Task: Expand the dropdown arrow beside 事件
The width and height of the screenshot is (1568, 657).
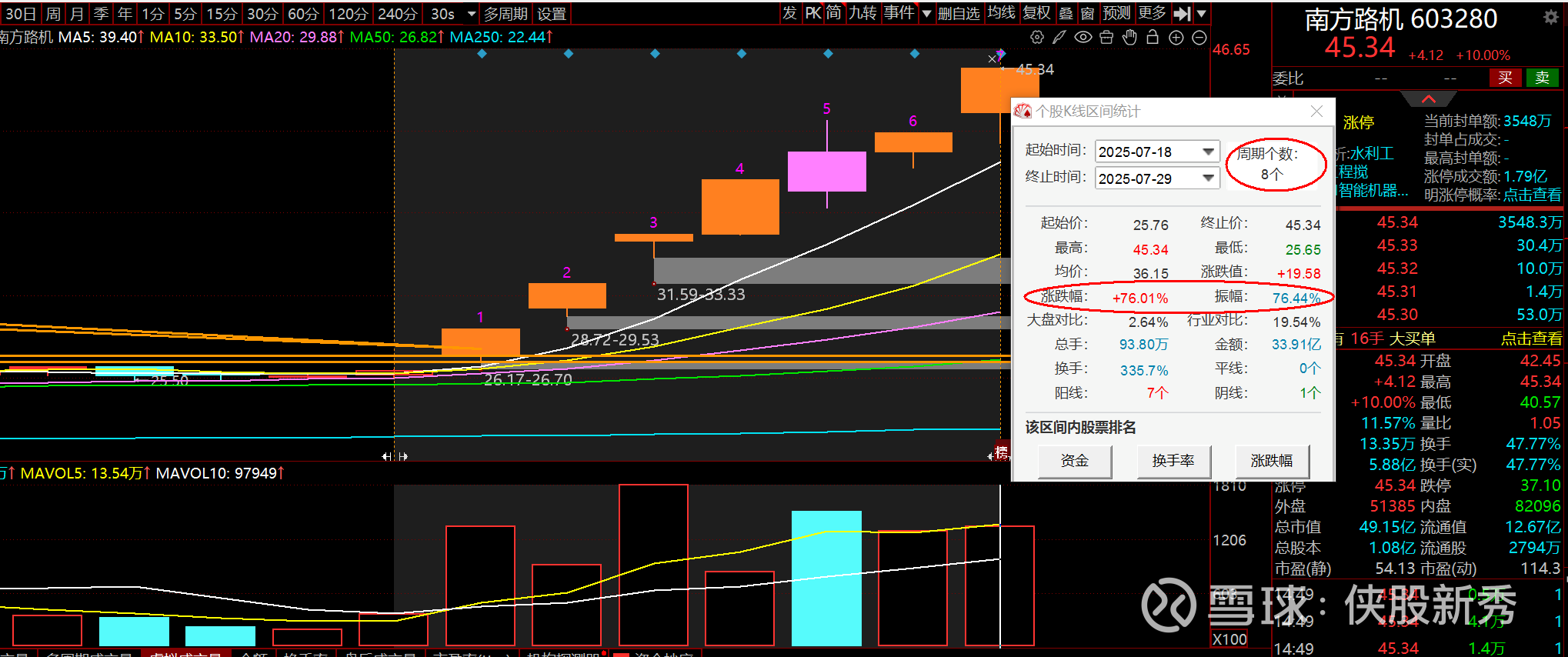Action: tap(926, 14)
